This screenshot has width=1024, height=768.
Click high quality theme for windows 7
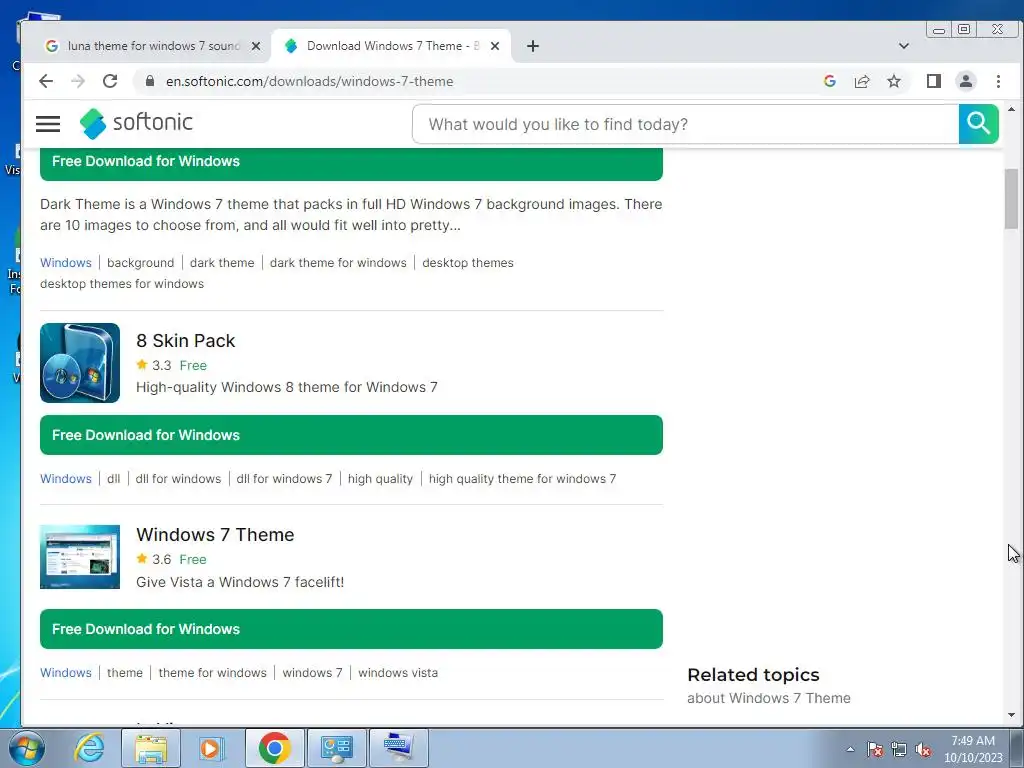coord(522,479)
